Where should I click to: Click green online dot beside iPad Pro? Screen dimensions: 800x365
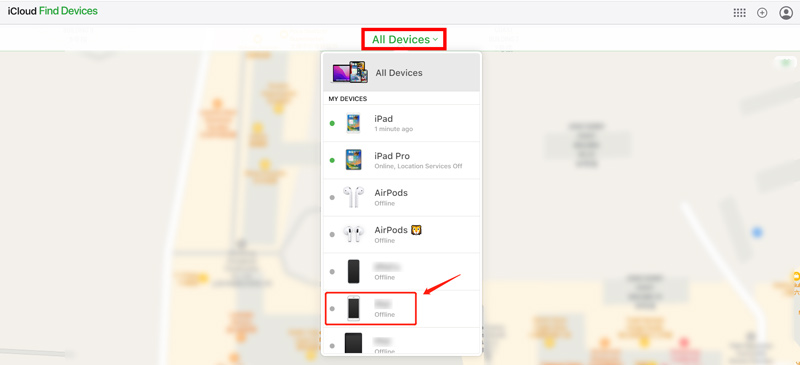[332, 160]
